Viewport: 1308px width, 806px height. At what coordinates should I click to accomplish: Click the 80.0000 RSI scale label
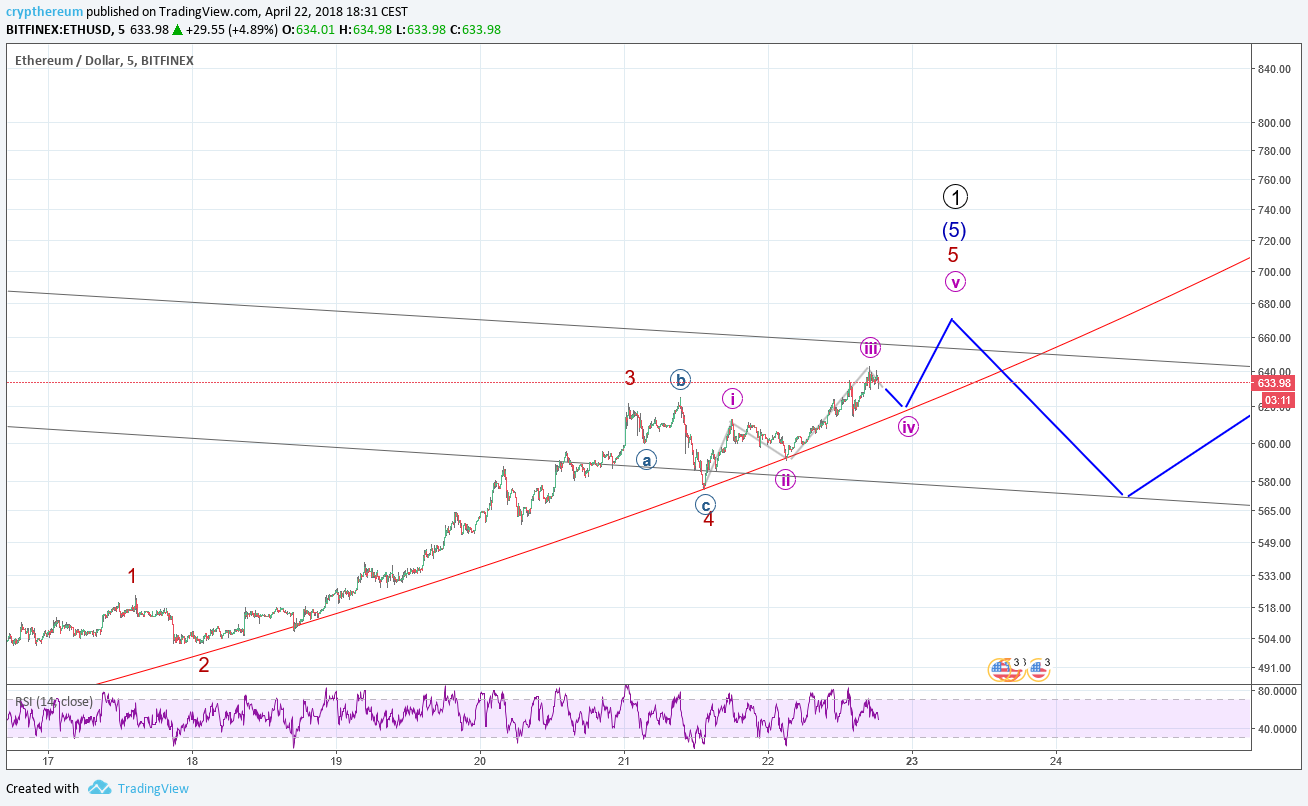click(1276, 691)
